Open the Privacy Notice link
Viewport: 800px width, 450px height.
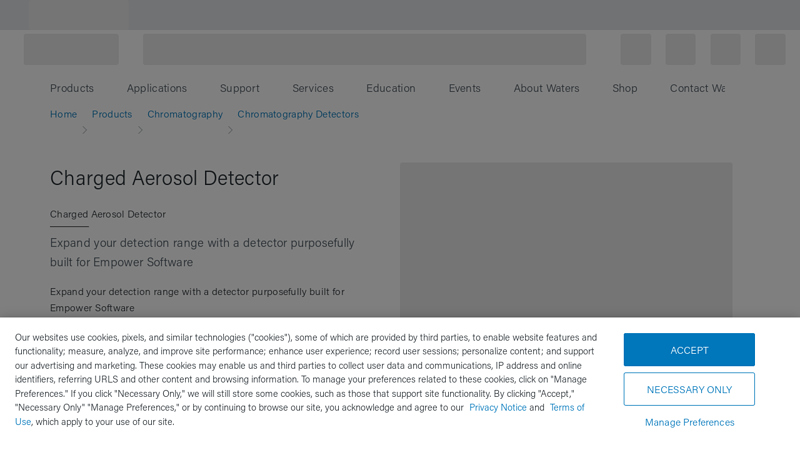point(497,408)
